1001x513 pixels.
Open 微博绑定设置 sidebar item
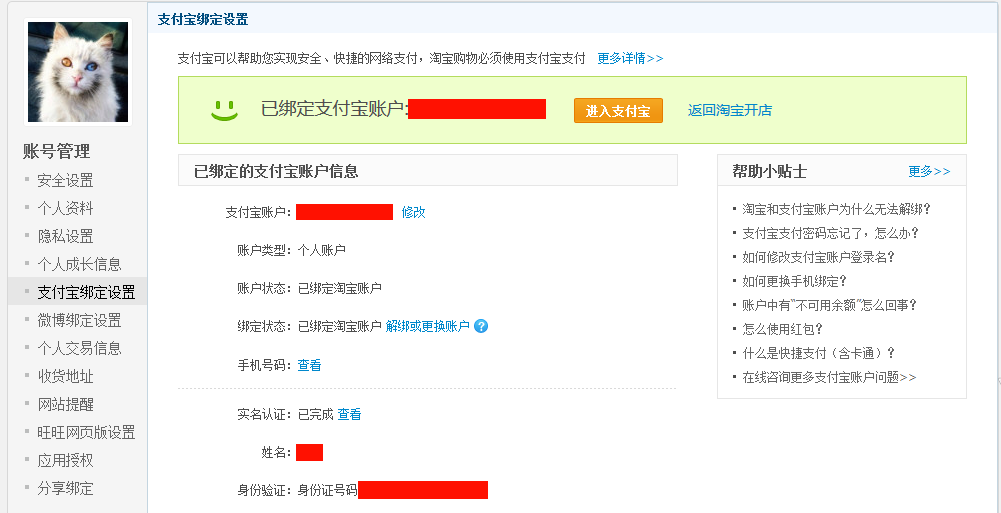79,321
